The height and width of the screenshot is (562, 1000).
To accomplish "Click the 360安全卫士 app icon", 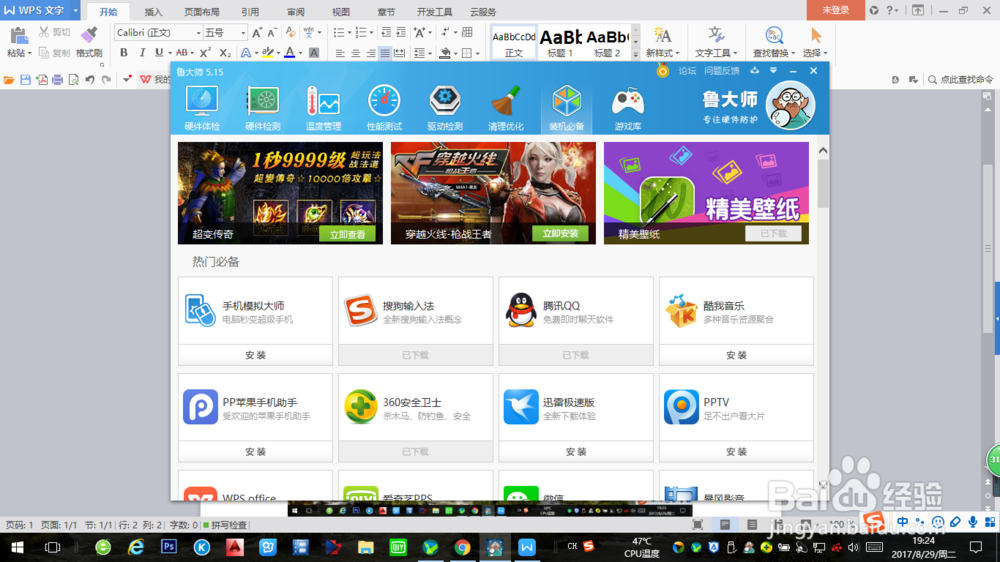I will point(360,407).
